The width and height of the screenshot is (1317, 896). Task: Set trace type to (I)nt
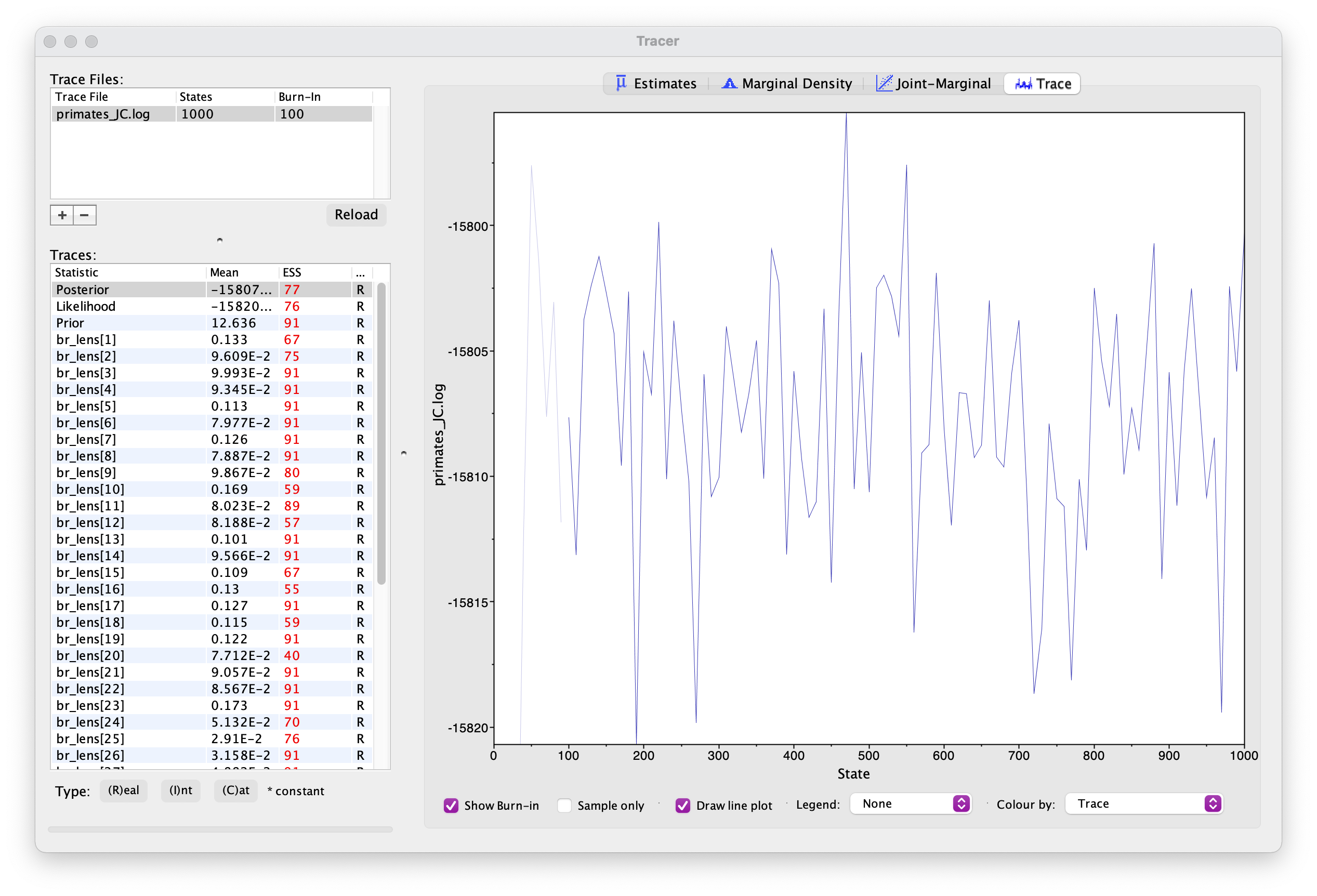point(181,790)
